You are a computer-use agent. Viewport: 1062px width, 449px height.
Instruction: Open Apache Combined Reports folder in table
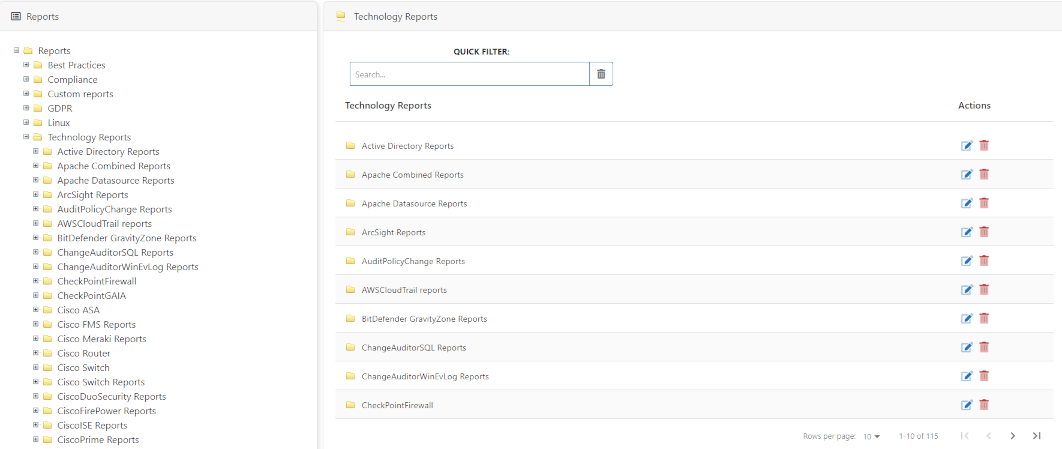tap(412, 175)
